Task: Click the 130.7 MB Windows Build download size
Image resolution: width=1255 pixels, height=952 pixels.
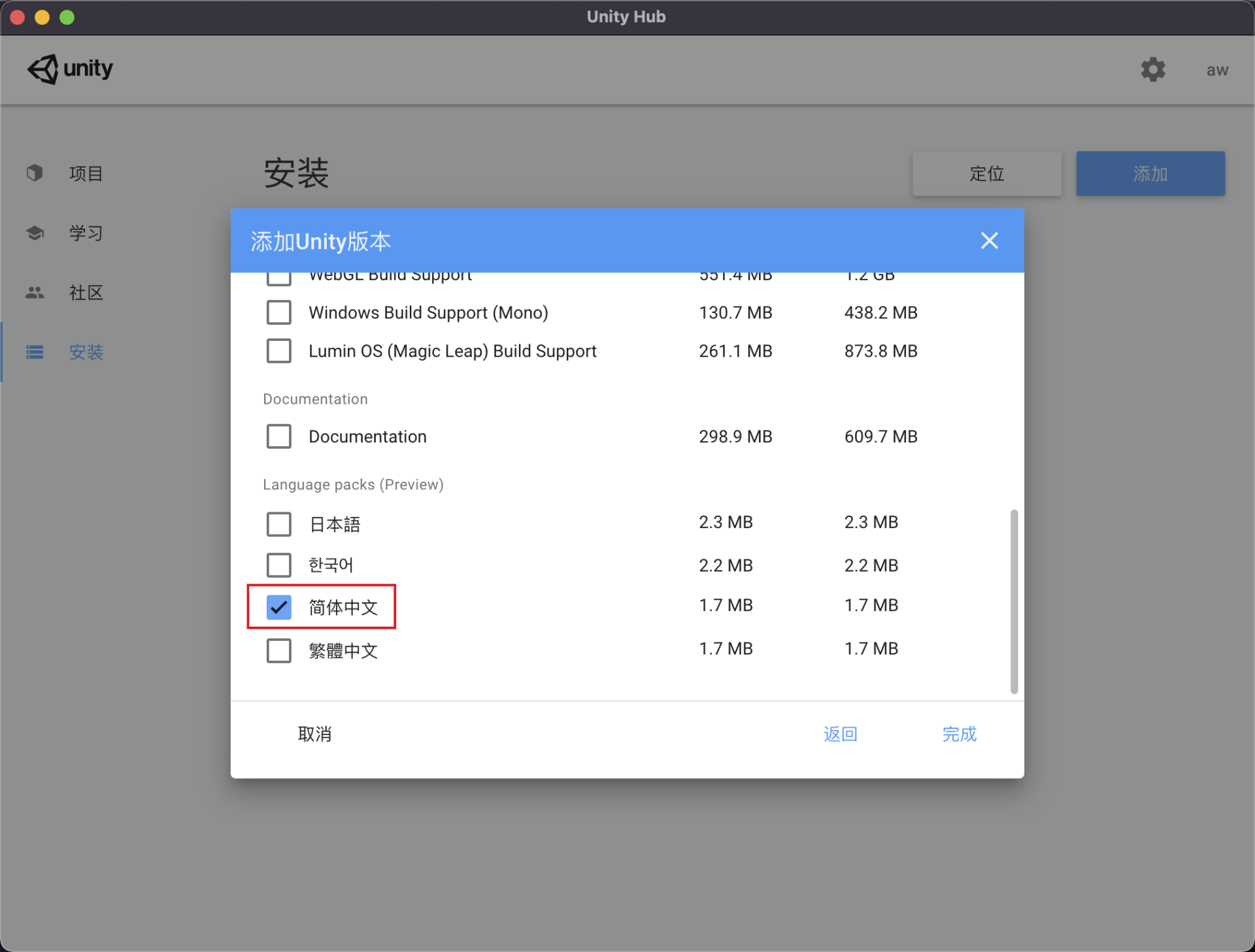Action: [x=735, y=312]
